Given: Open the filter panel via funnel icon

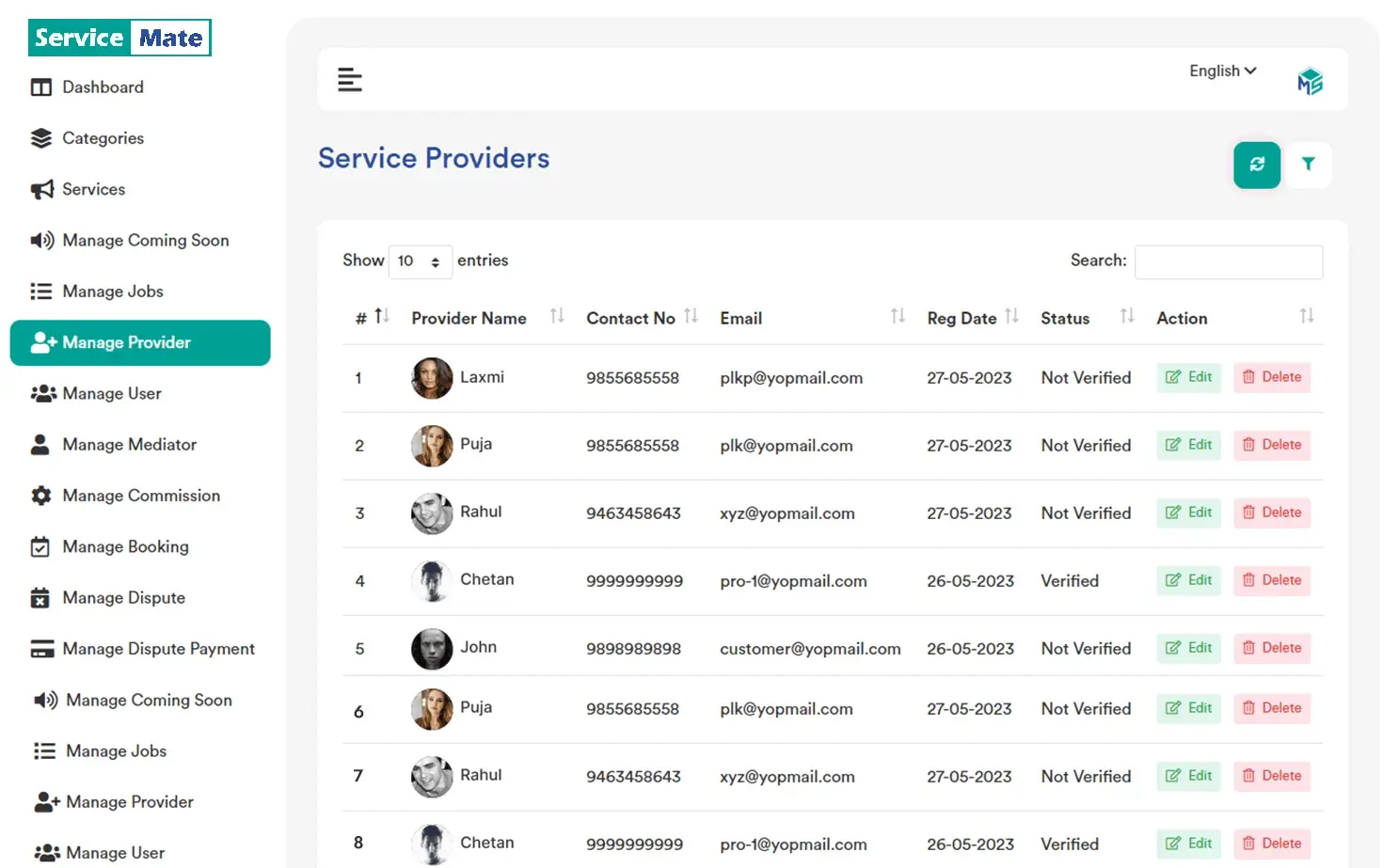Looking at the screenshot, I should 1309,165.
